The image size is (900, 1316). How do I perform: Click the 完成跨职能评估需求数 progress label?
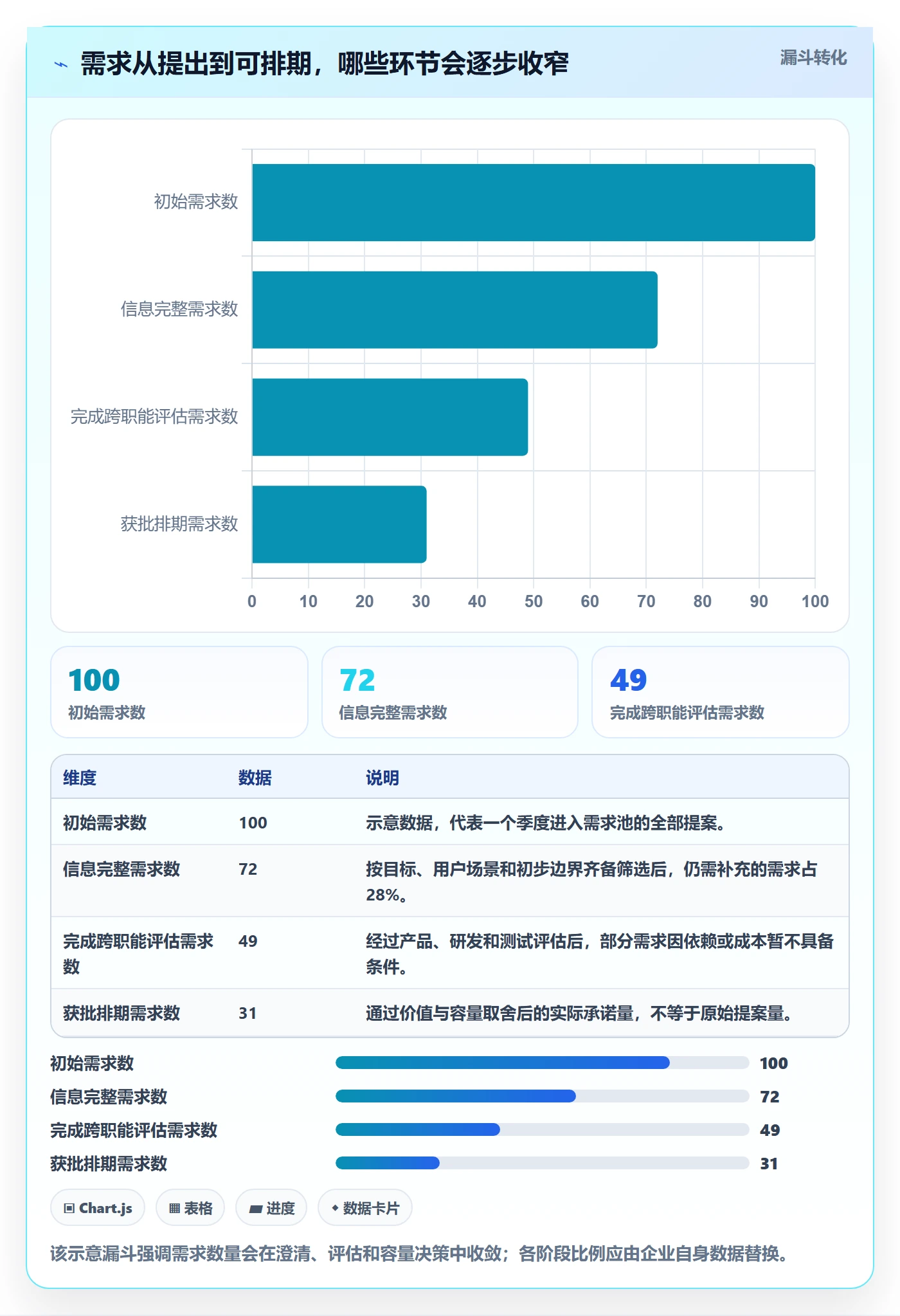coord(134,1130)
